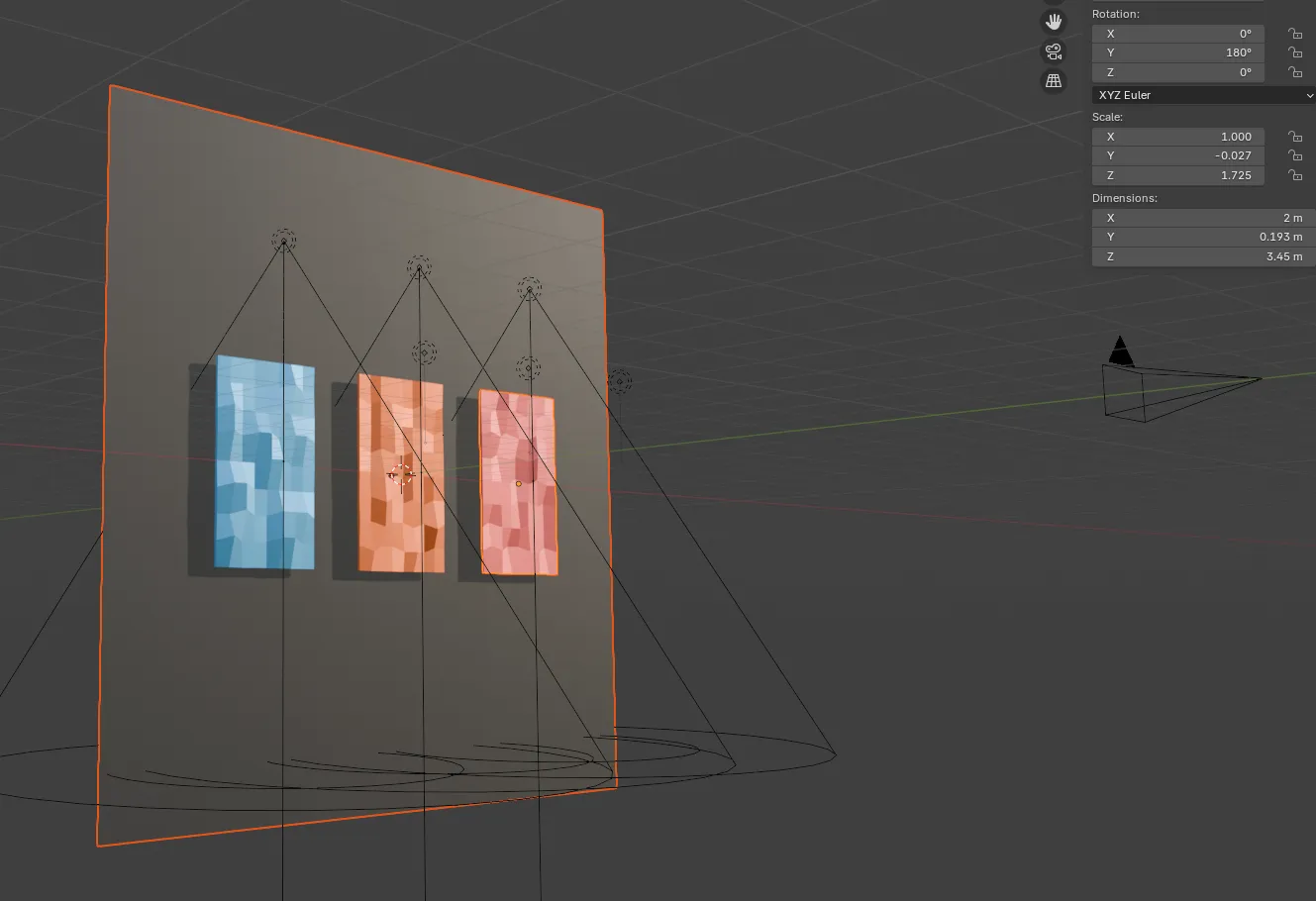The image size is (1316, 901).
Task: Click the Dimensions X field showing 2 m
Action: (1204, 218)
